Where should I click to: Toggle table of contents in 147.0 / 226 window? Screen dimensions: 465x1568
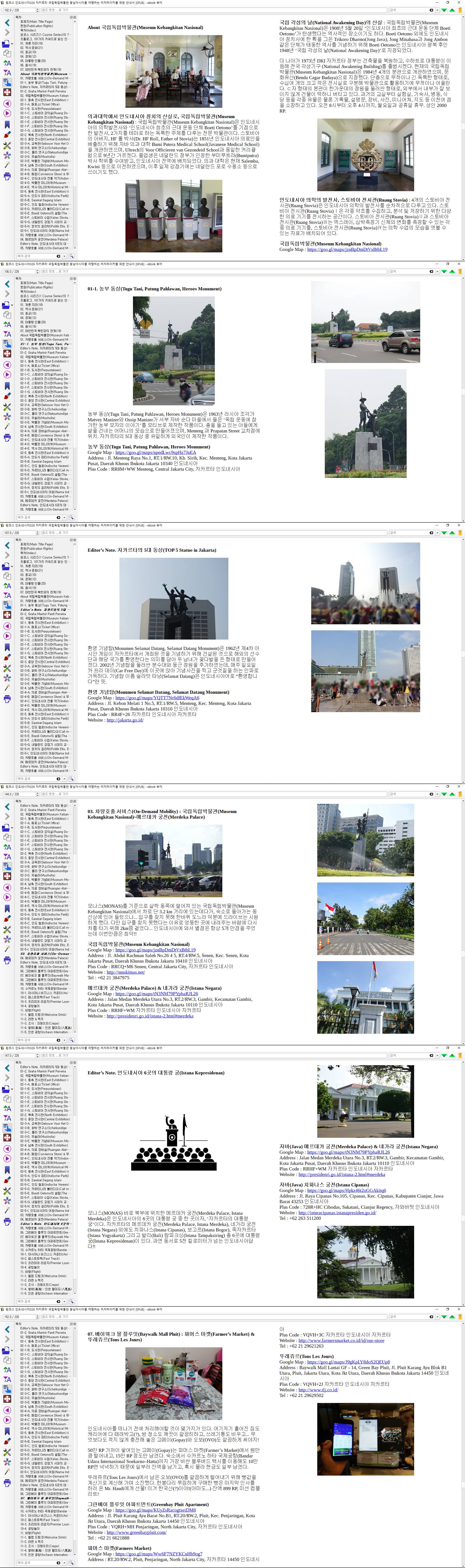(x=7, y=1127)
